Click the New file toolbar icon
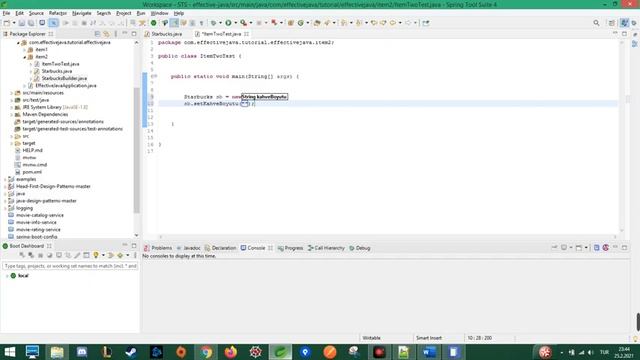 point(7,23)
